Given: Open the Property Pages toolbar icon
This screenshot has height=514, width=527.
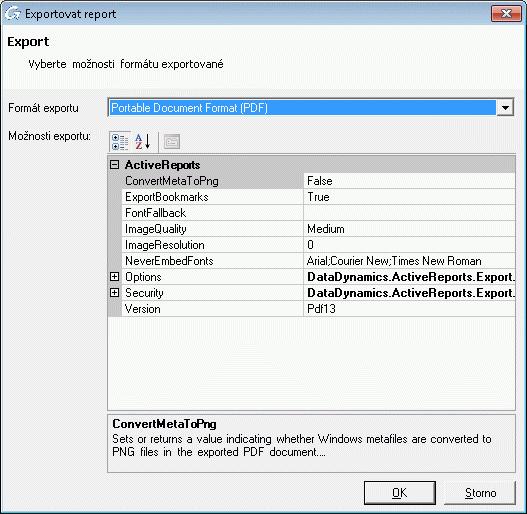Looking at the screenshot, I should click(x=172, y=142).
